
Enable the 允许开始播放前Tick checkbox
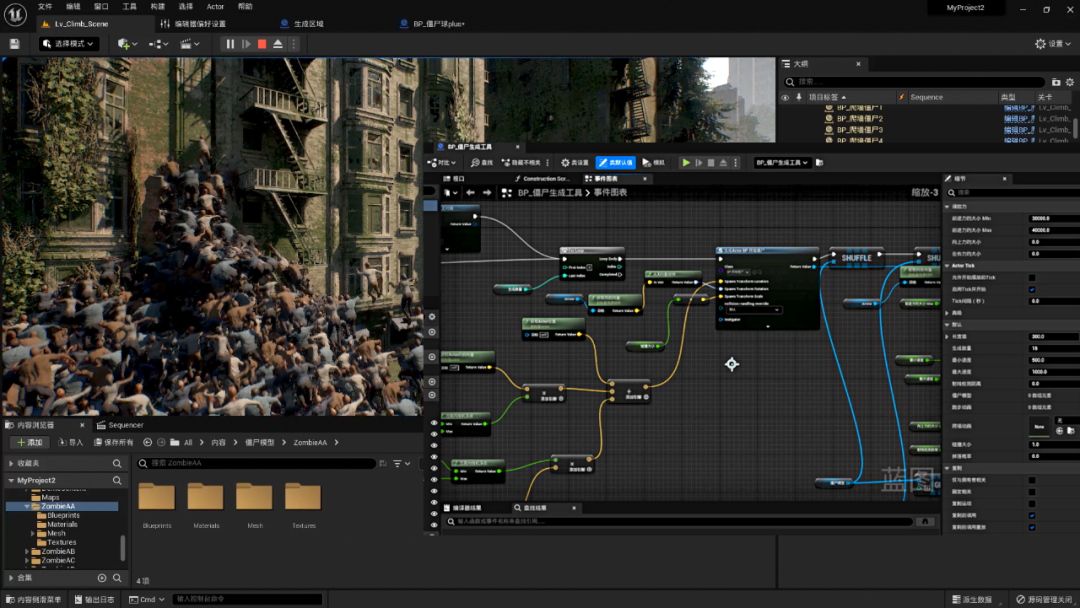(x=1032, y=277)
